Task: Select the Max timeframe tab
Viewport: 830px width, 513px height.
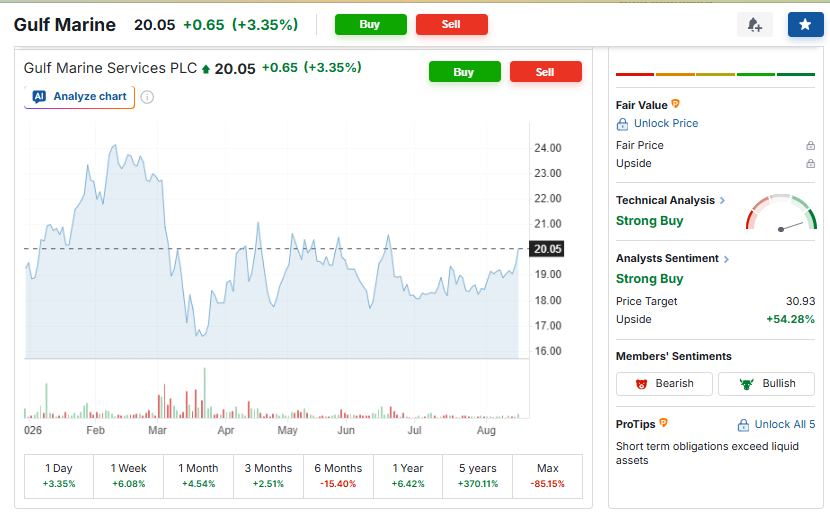Action: (x=547, y=475)
